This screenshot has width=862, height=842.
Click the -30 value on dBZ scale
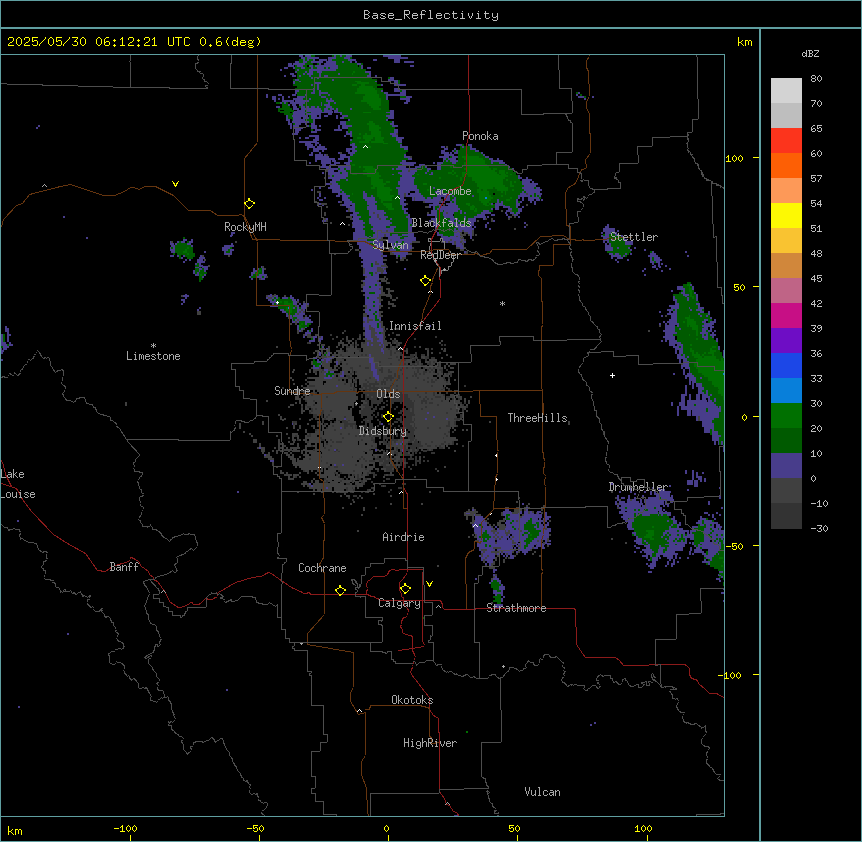pos(819,528)
